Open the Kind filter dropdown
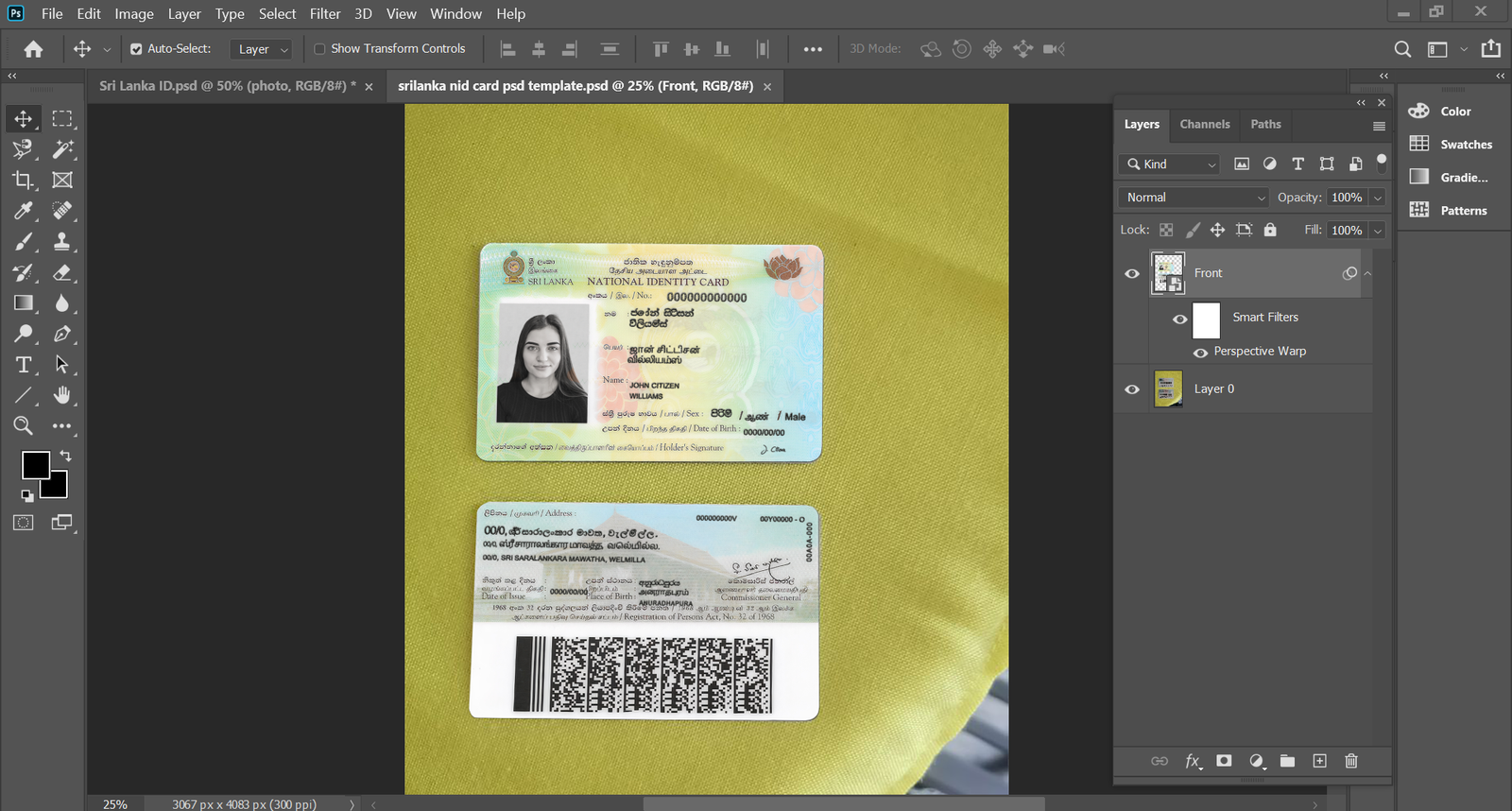Image resolution: width=1512 pixels, height=811 pixels. 1170,164
